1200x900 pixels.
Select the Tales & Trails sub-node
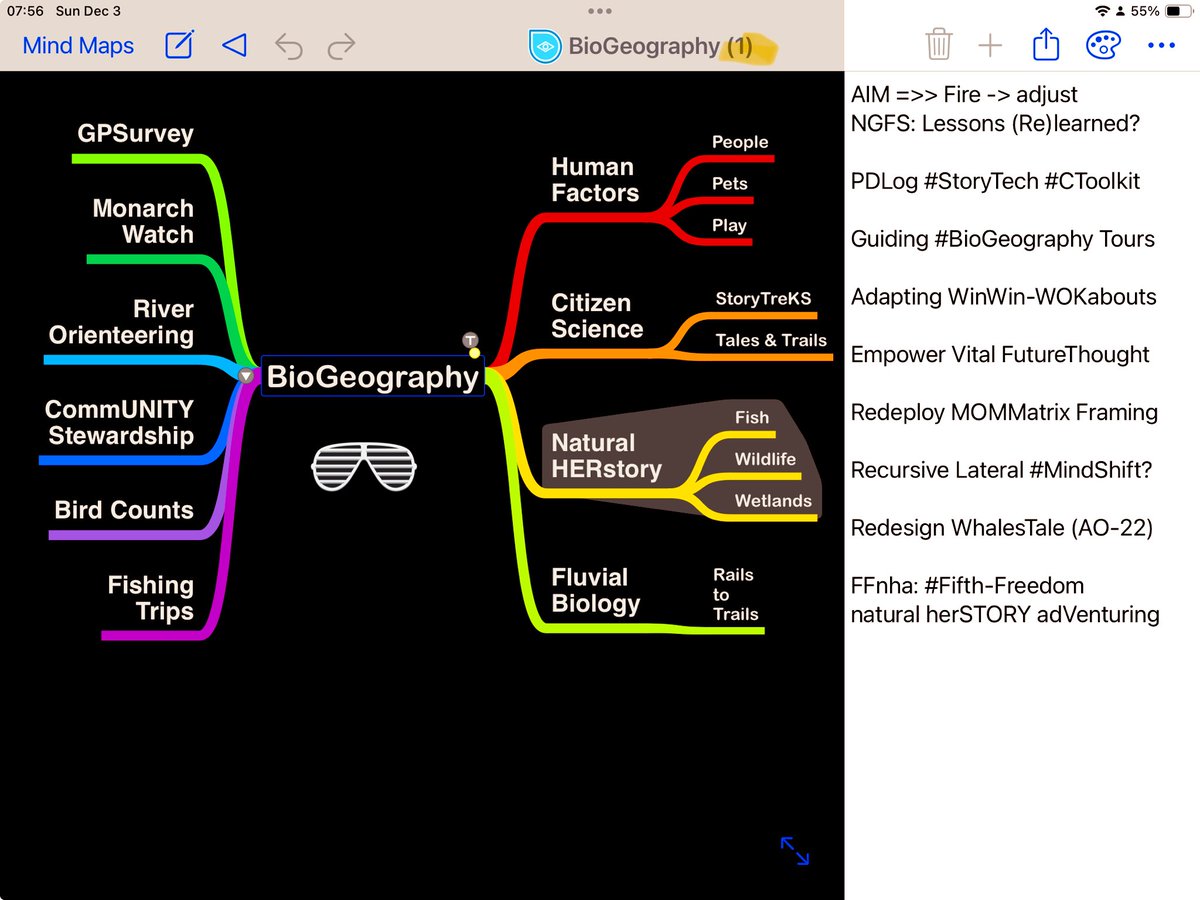771,340
